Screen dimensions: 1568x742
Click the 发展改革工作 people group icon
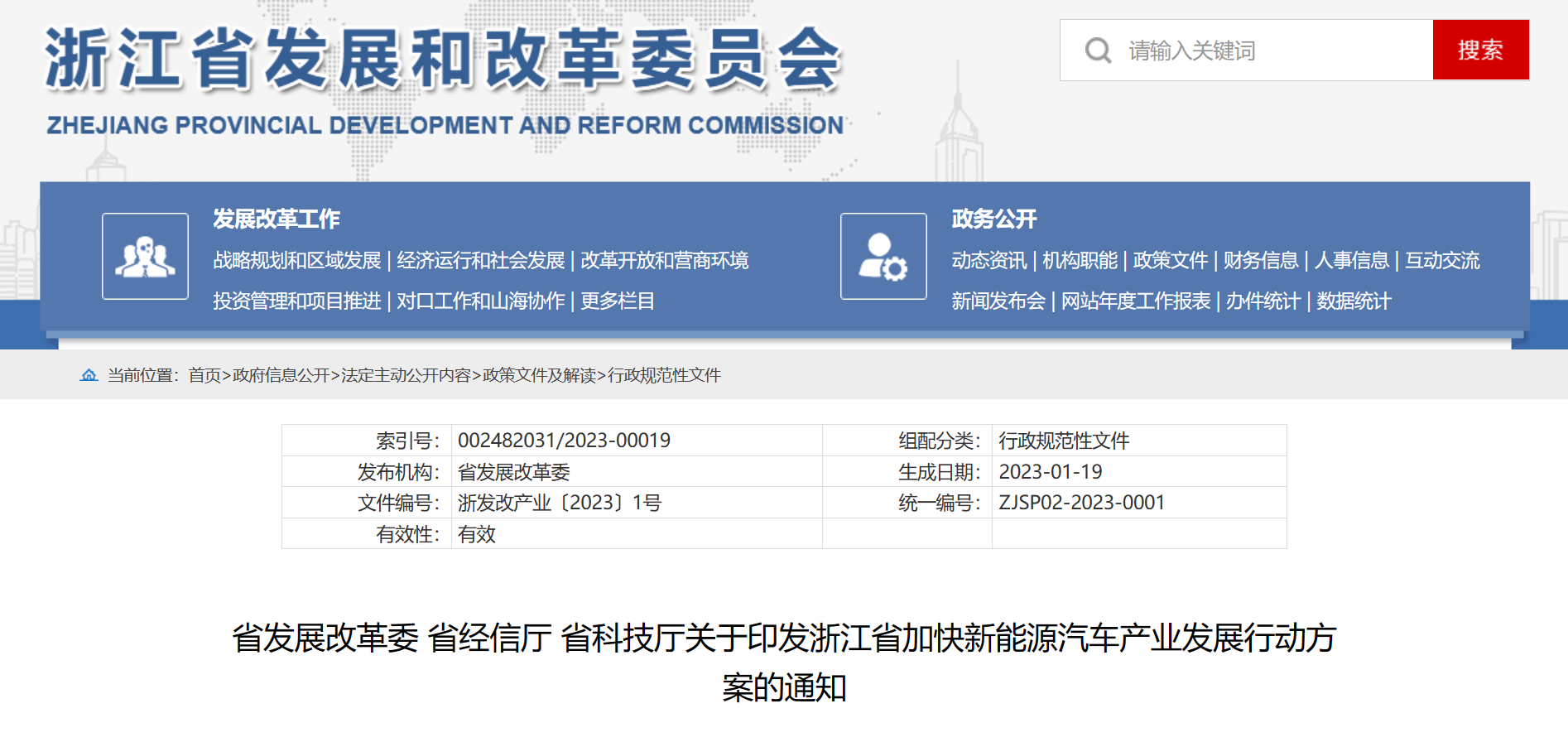tap(145, 257)
